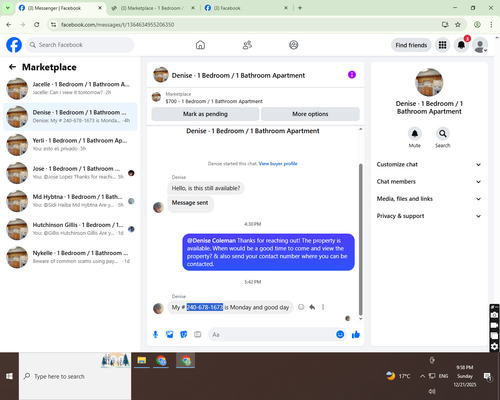Select the Messenger | Facebook tab

point(60,8)
